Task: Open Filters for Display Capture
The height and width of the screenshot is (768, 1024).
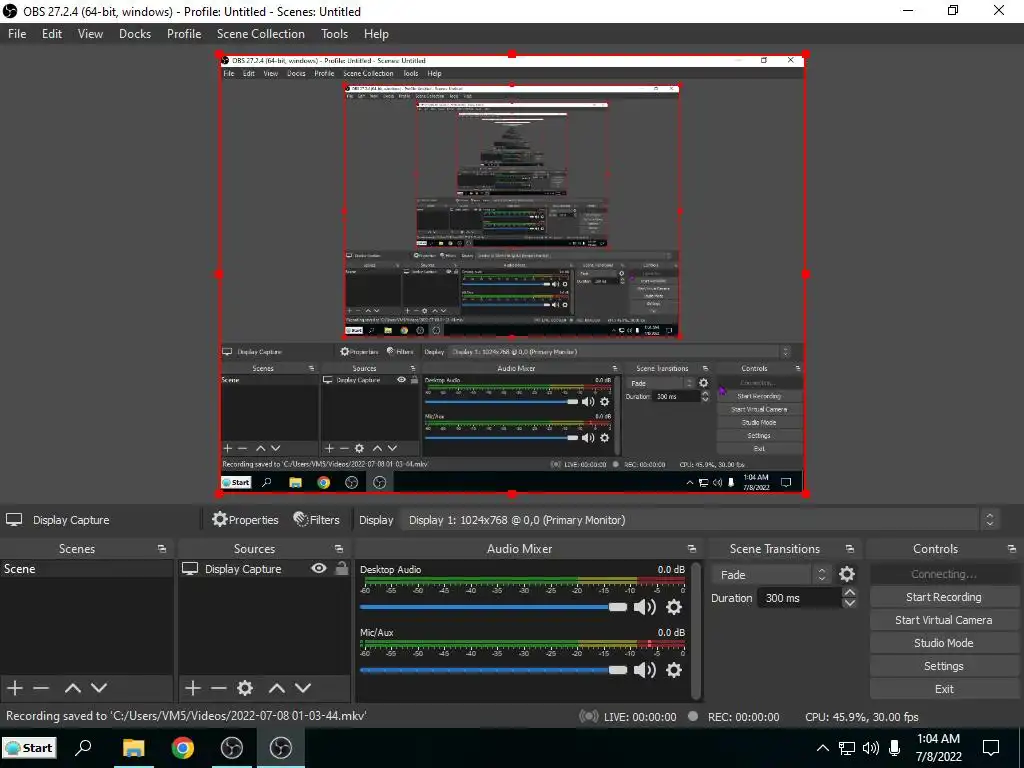Action: (317, 520)
